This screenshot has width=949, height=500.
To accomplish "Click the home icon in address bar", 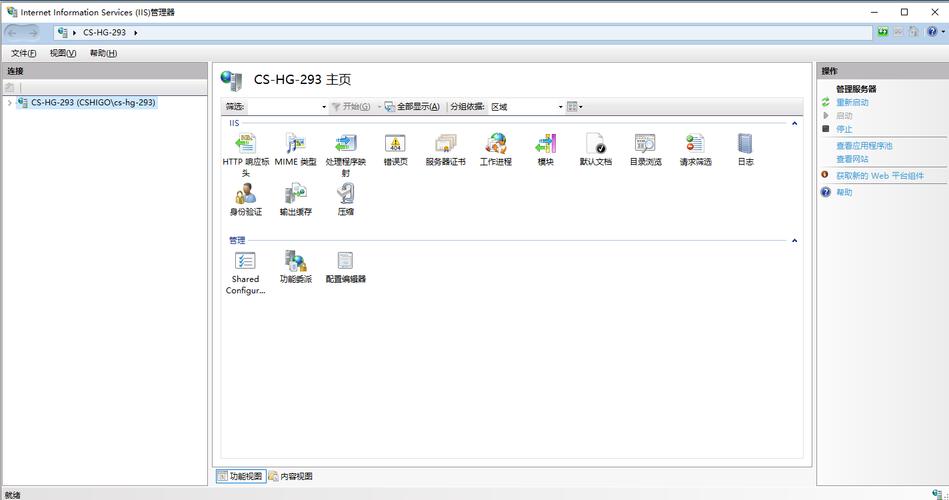I will 913,32.
